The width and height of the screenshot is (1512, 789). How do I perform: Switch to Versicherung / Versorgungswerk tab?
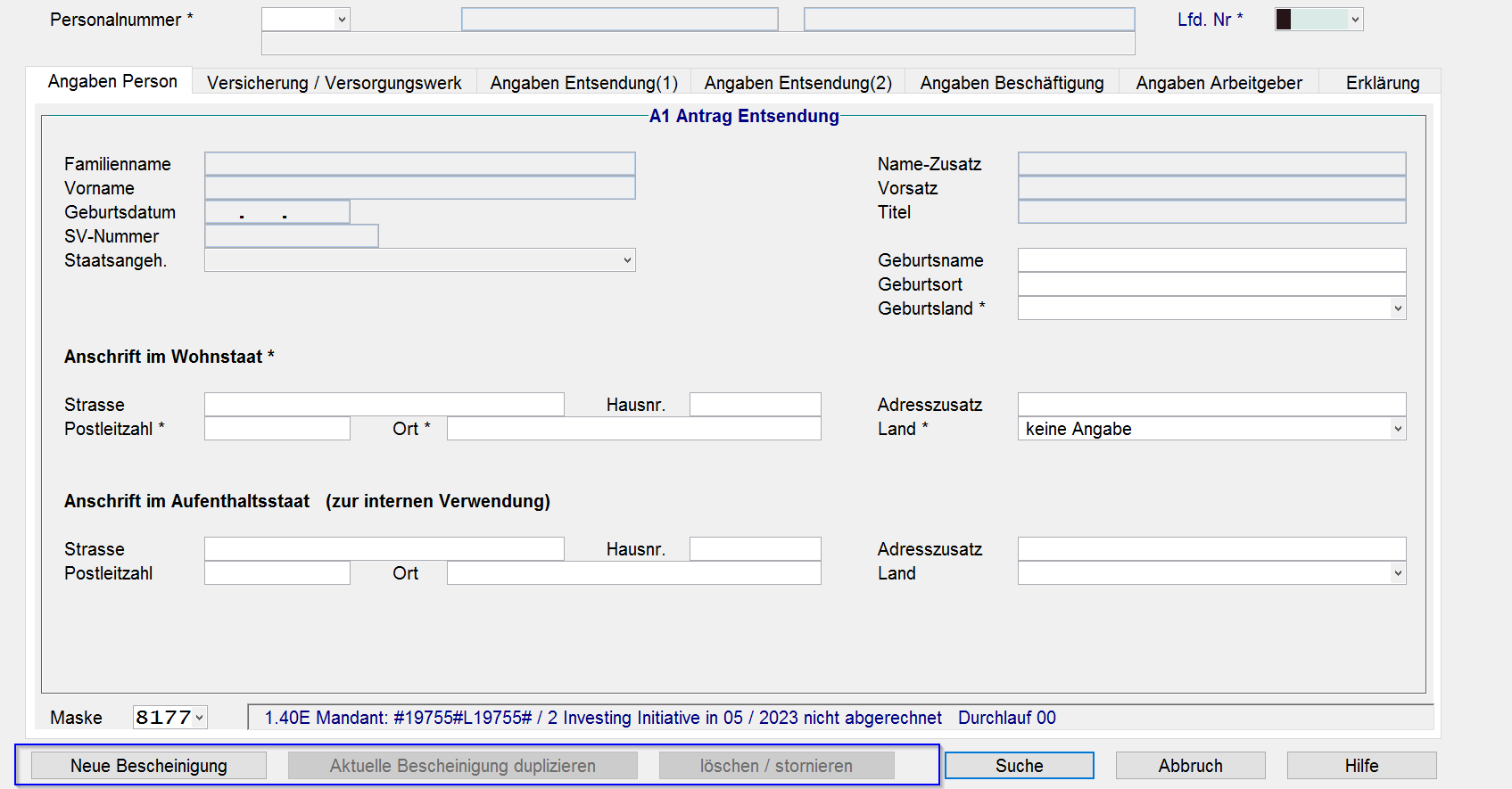pyautogui.click(x=334, y=83)
